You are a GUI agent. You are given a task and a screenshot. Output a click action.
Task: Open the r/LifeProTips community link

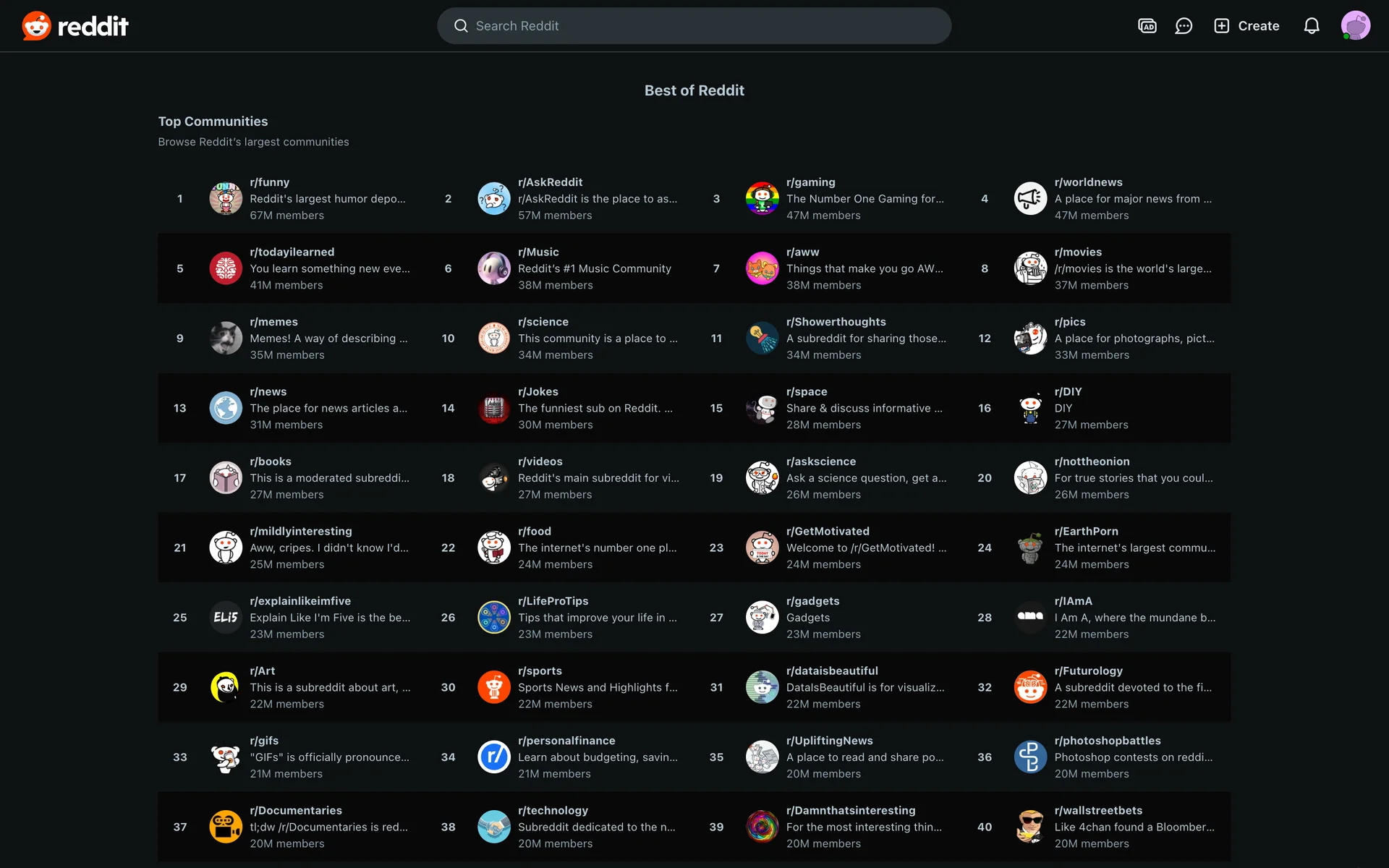(553, 601)
